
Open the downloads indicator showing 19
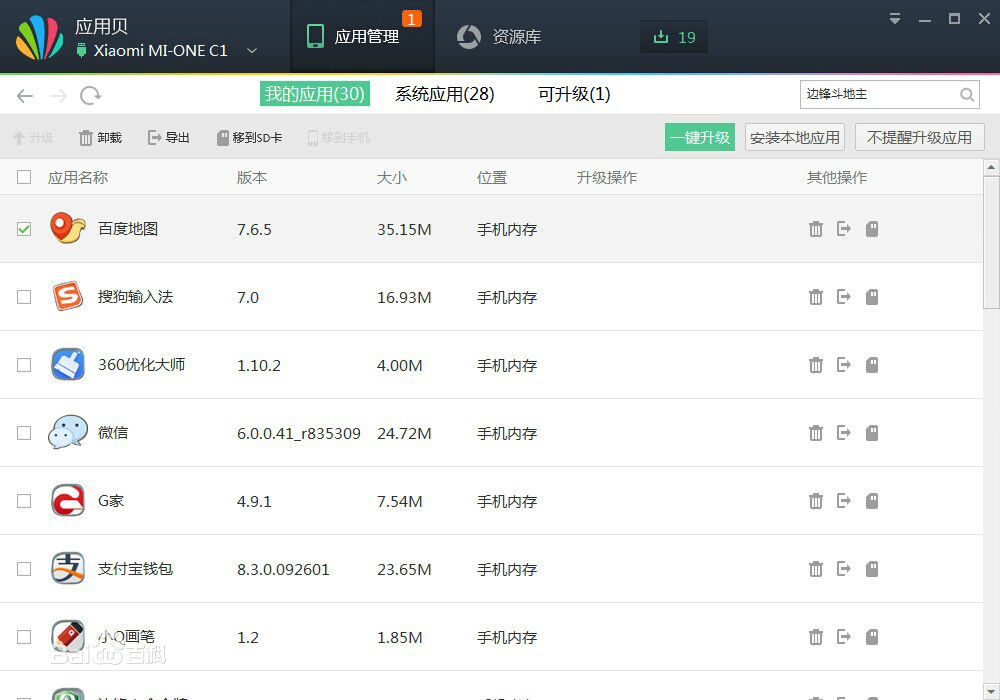674,37
